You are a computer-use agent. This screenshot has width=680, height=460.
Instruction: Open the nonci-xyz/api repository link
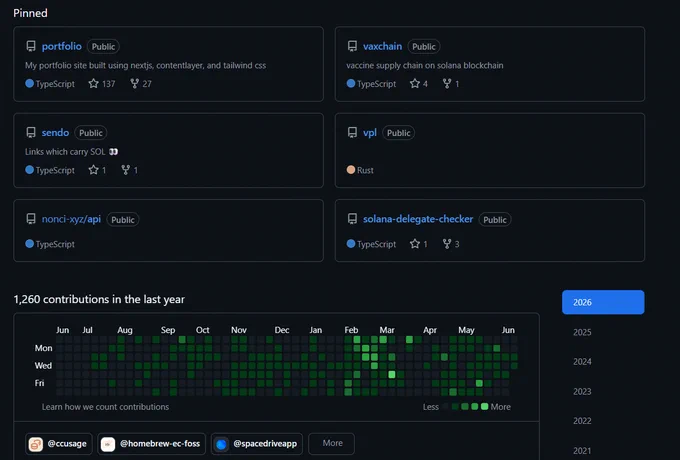point(71,219)
